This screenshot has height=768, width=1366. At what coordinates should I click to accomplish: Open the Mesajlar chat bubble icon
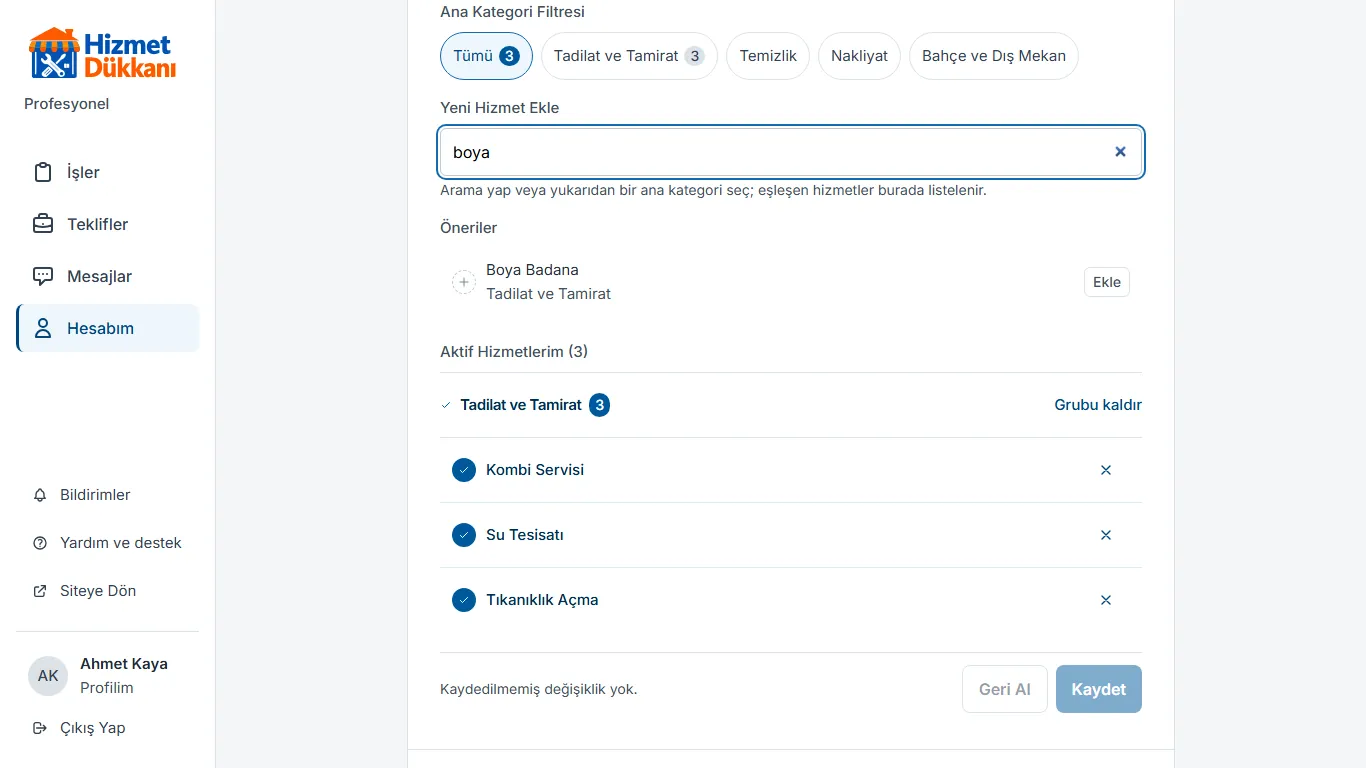coord(43,276)
